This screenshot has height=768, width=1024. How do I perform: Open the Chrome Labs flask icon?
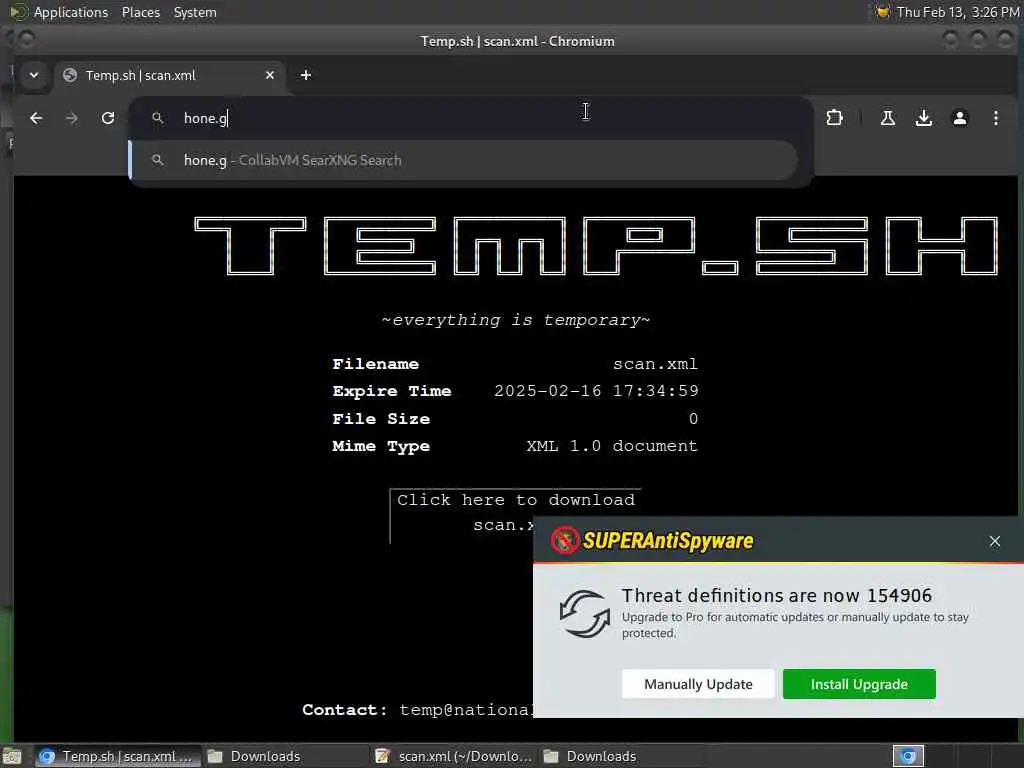coord(888,118)
